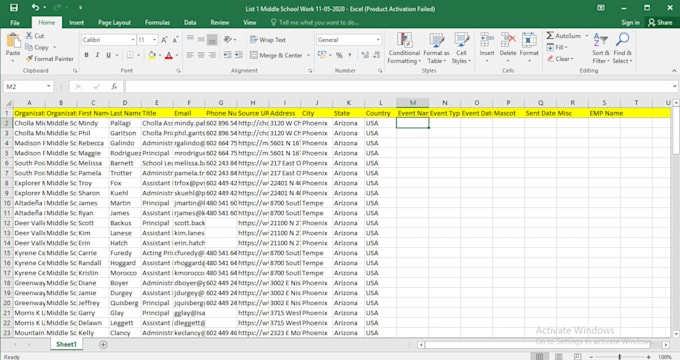Open Find & Select magnifier

[x=622, y=49]
